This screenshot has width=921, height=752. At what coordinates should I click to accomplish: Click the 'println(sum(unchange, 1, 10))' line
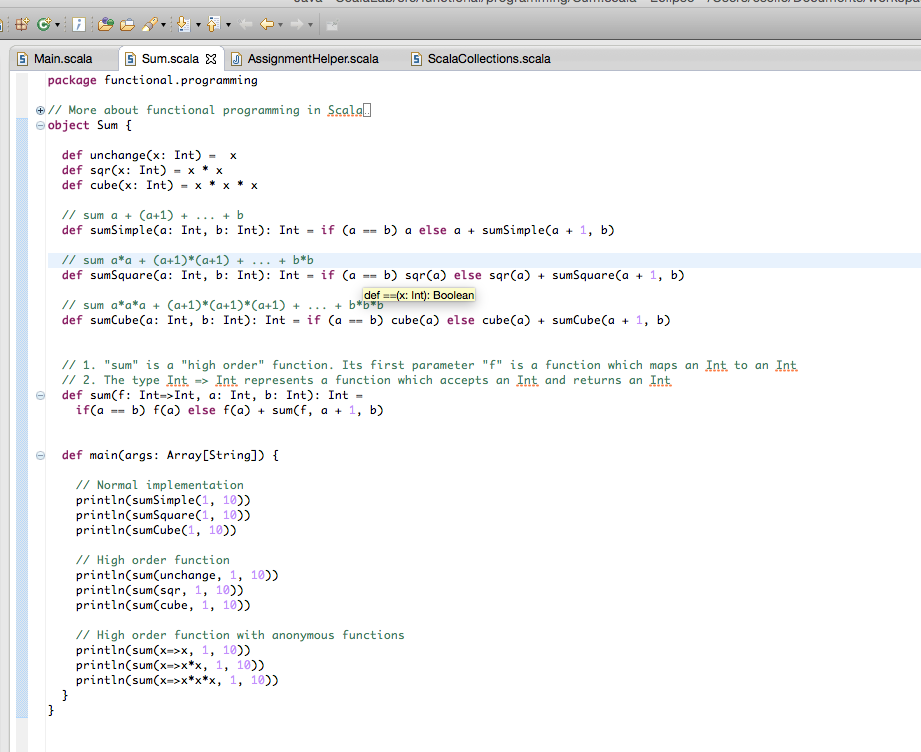point(177,575)
